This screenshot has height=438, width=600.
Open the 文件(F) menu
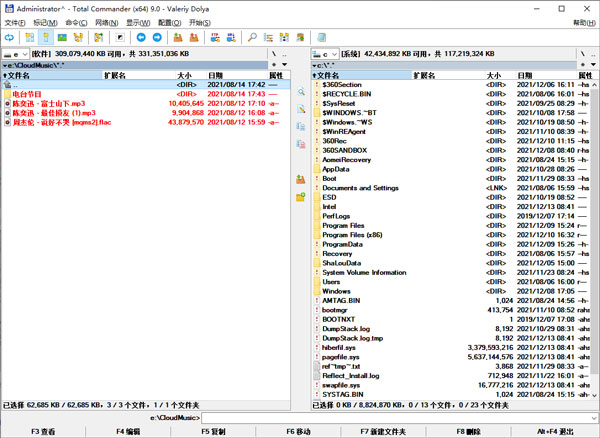pyautogui.click(x=15, y=23)
